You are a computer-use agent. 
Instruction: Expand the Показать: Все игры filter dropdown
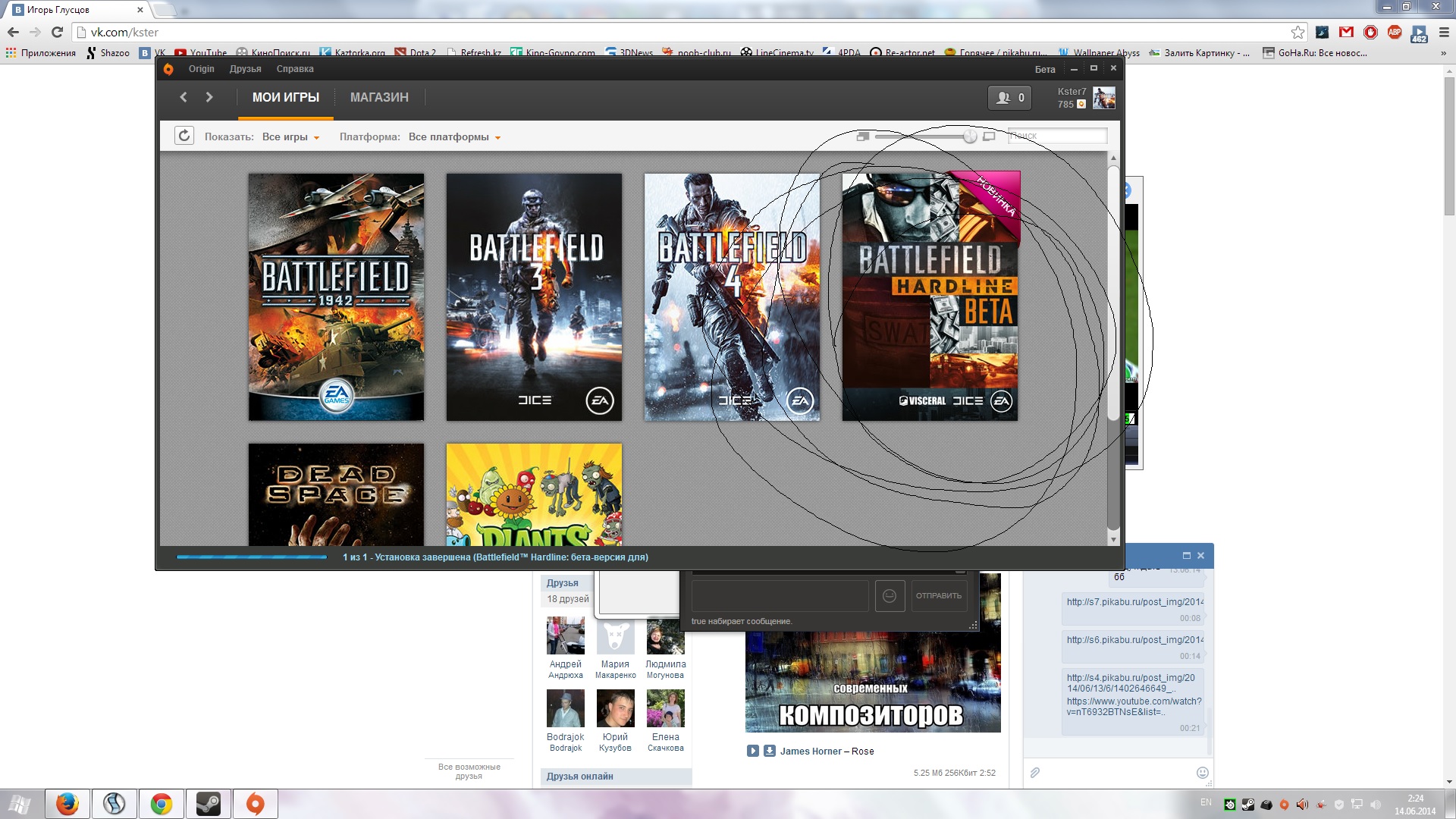click(x=290, y=137)
